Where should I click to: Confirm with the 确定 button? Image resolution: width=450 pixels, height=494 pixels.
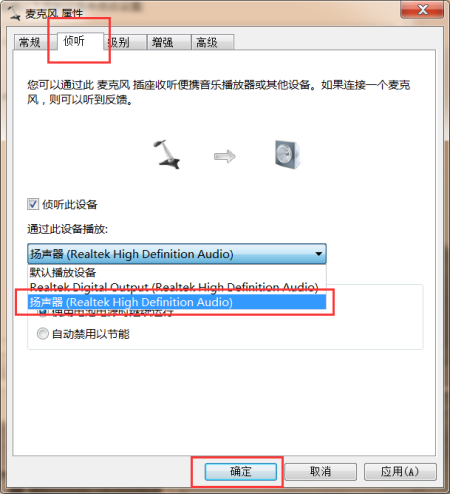click(x=241, y=472)
